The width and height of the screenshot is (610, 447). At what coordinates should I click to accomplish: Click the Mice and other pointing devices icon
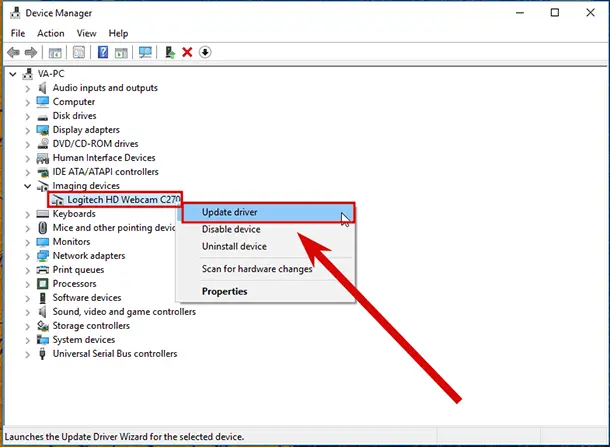[43, 228]
